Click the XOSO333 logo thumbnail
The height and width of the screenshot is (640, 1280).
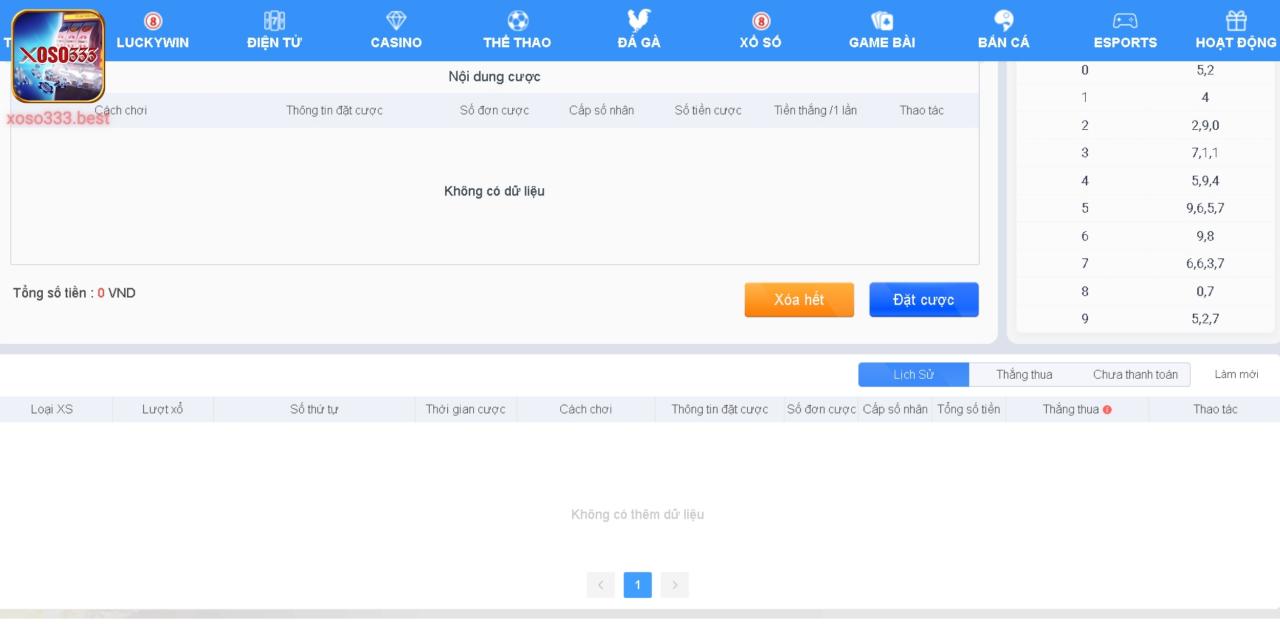(58, 56)
